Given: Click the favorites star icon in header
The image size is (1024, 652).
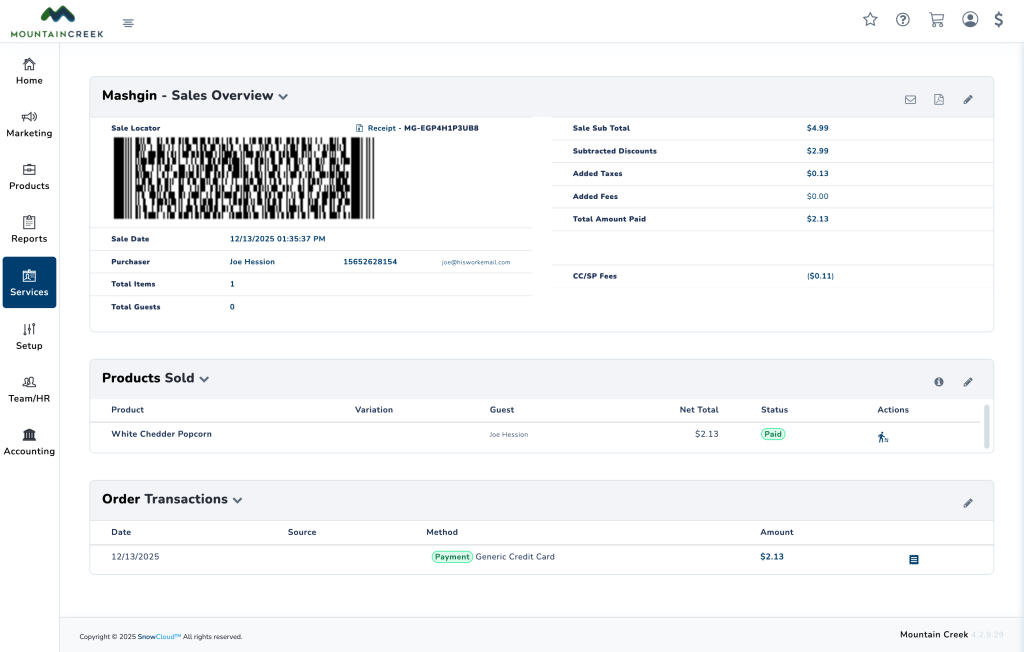Looking at the screenshot, I should [x=870, y=19].
